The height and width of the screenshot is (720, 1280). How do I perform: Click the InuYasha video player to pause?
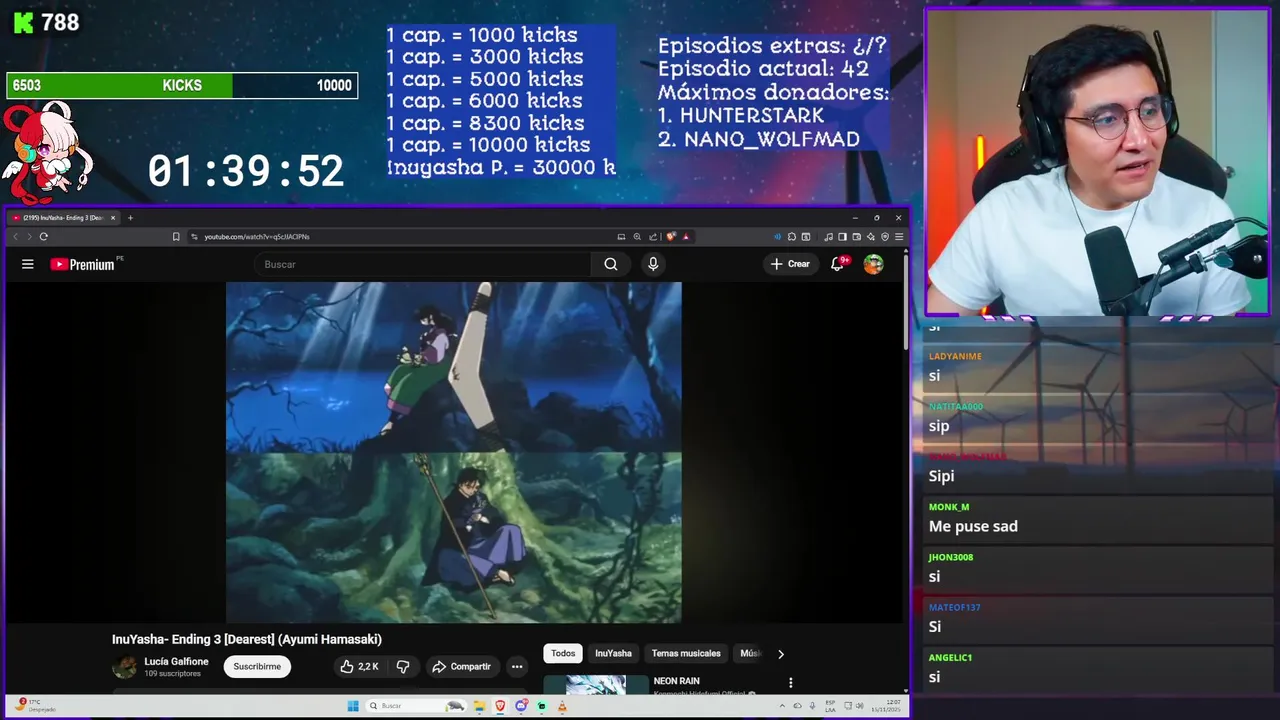[454, 452]
